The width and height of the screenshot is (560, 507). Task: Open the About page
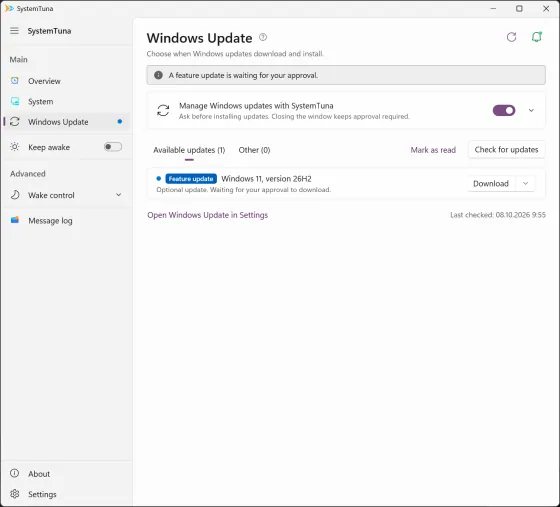[66, 474]
